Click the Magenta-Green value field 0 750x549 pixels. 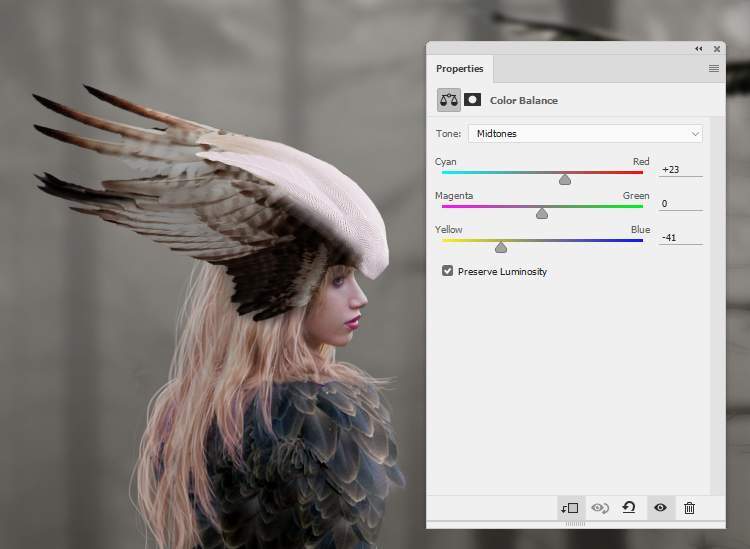click(x=681, y=204)
